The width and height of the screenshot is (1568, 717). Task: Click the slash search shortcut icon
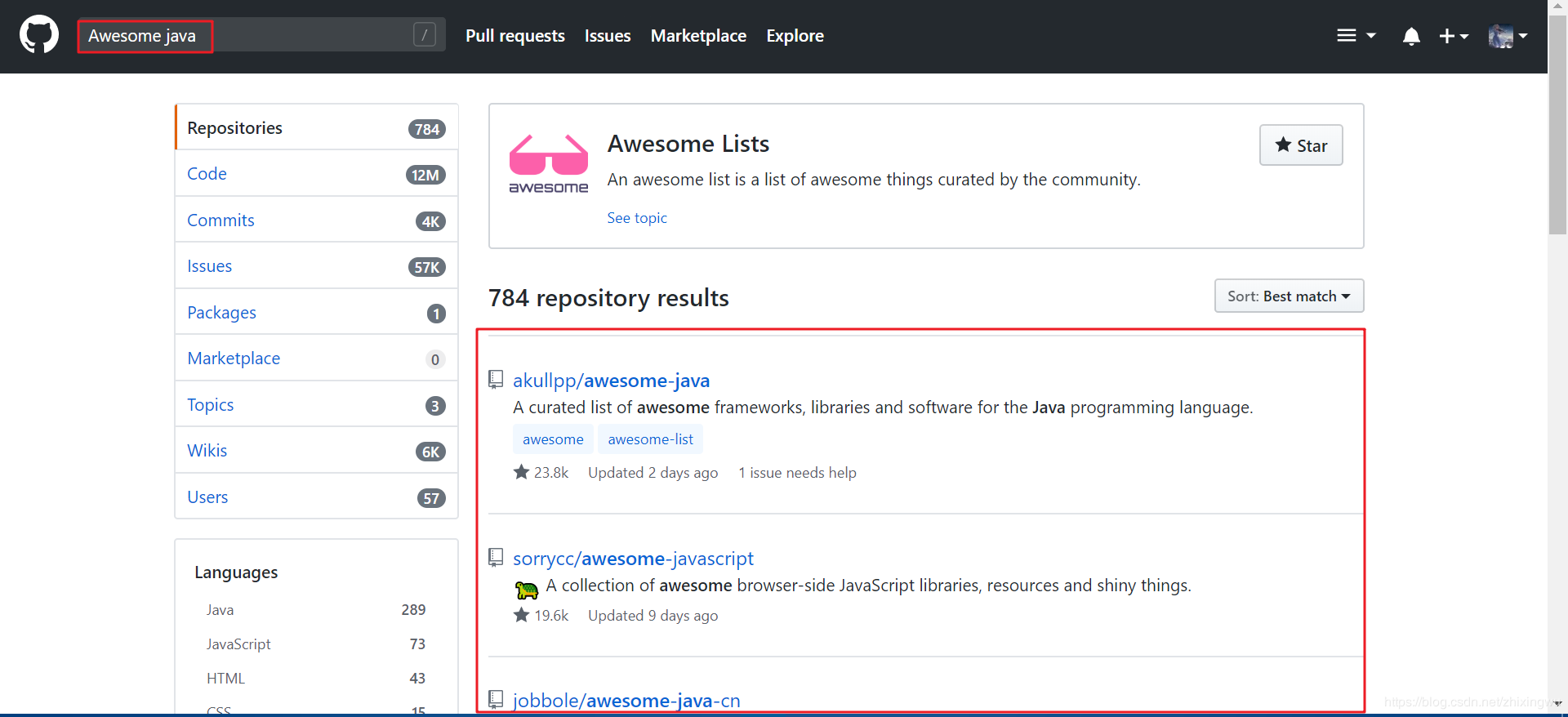coord(425,34)
